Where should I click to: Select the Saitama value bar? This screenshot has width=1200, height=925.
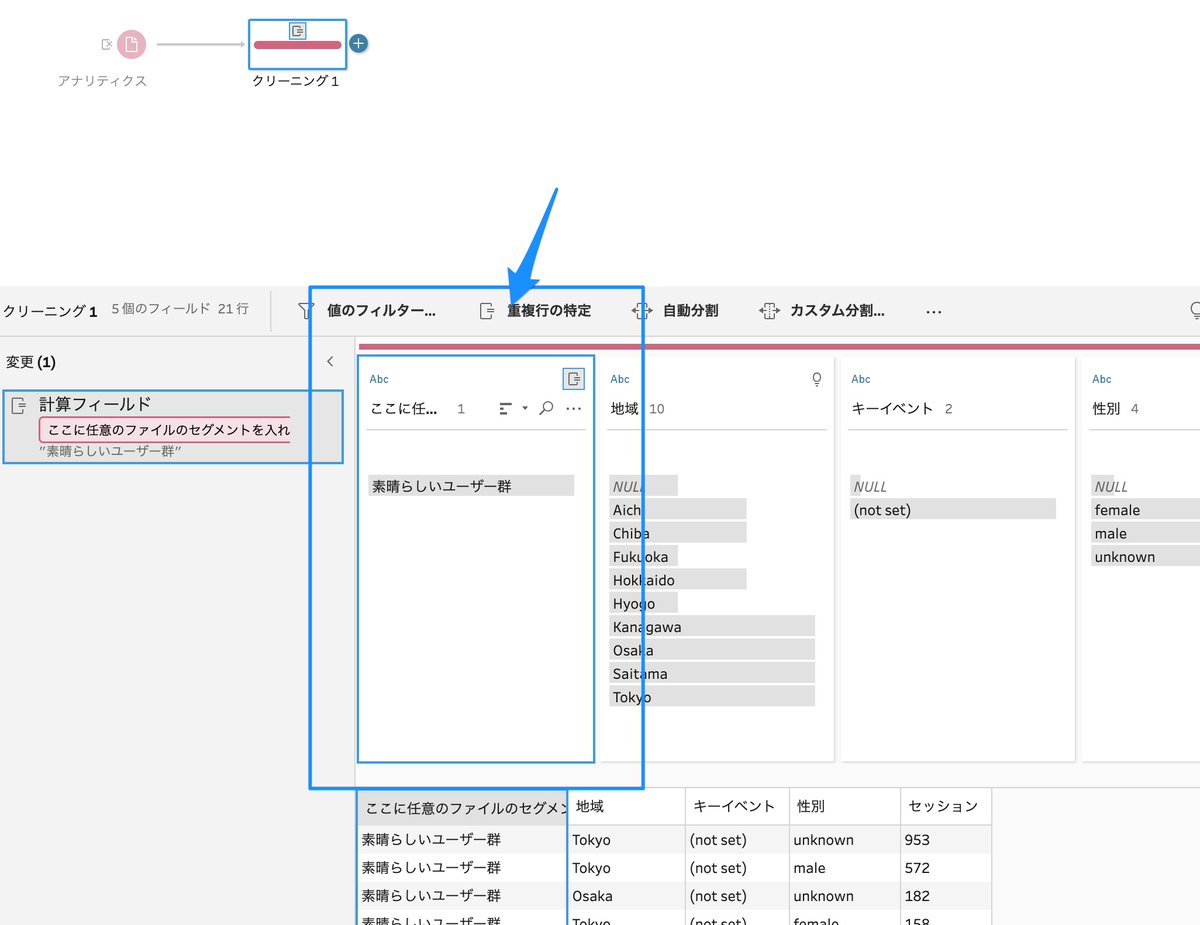(x=712, y=674)
